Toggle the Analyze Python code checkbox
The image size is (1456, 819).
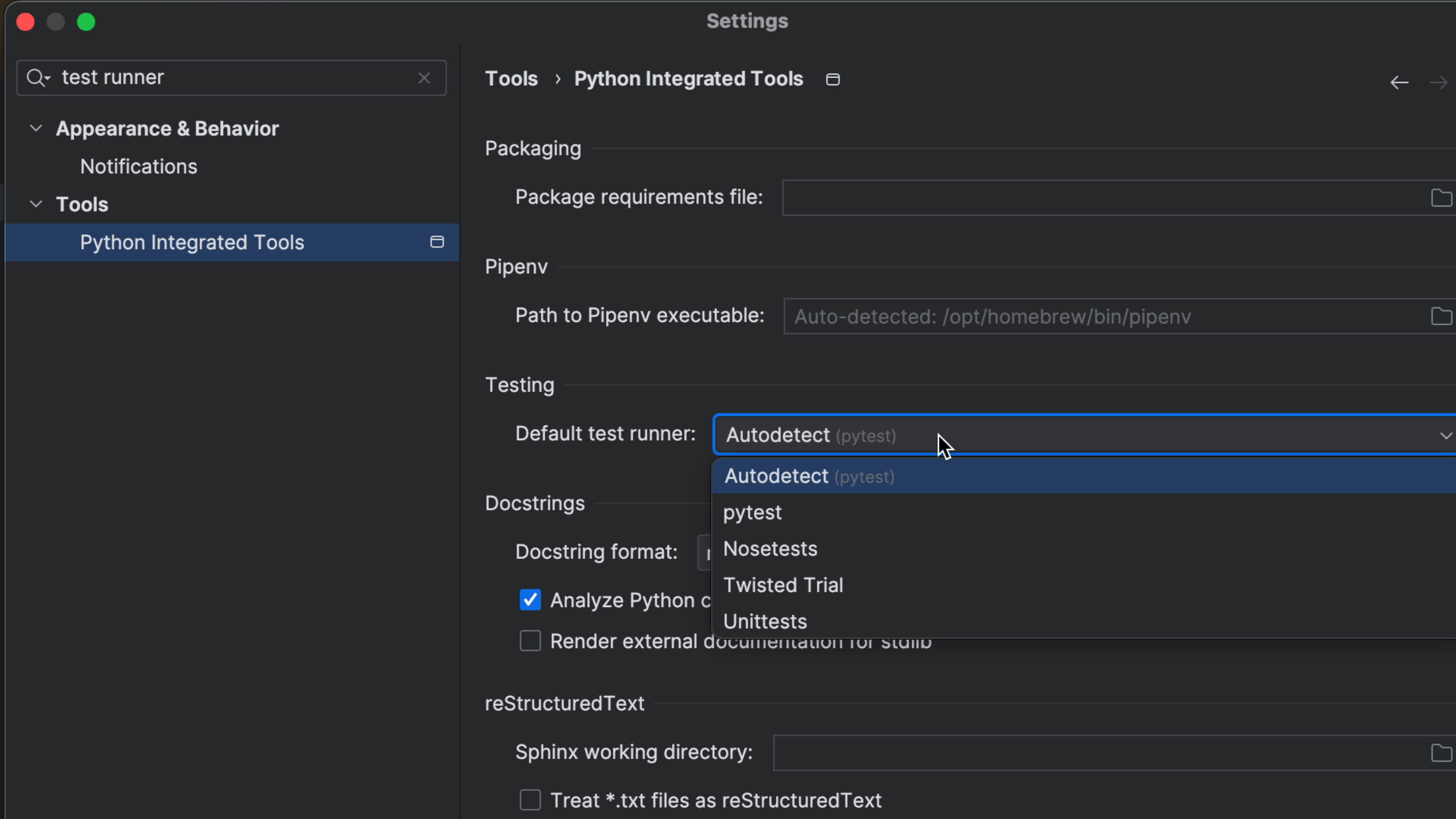tap(531, 599)
